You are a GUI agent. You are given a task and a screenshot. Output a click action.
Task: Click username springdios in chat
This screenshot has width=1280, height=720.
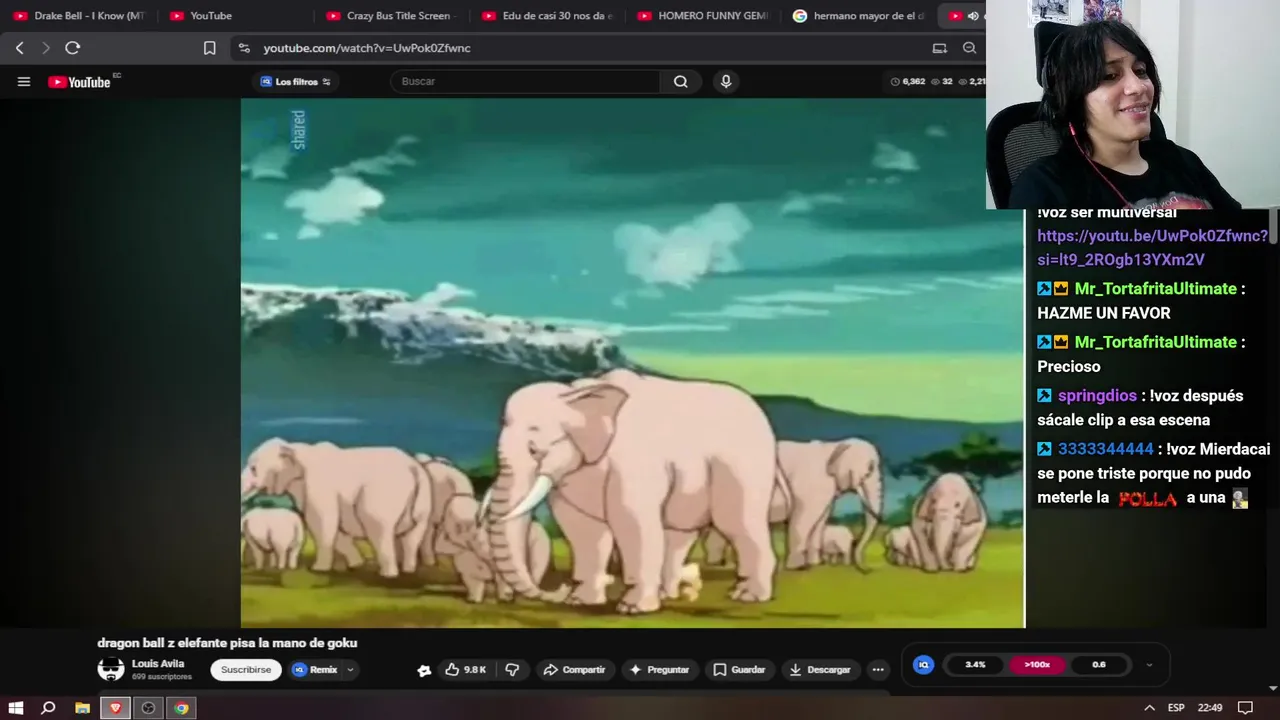1097,396
